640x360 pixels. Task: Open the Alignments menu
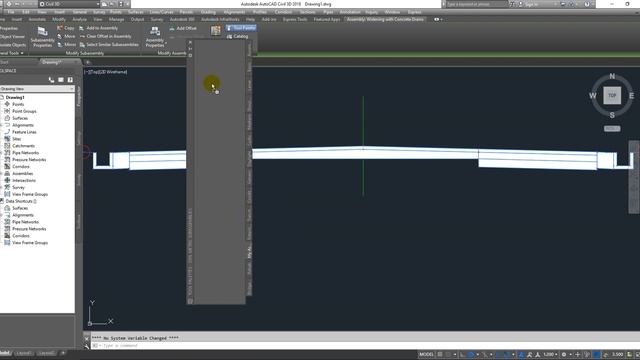click(x=234, y=12)
